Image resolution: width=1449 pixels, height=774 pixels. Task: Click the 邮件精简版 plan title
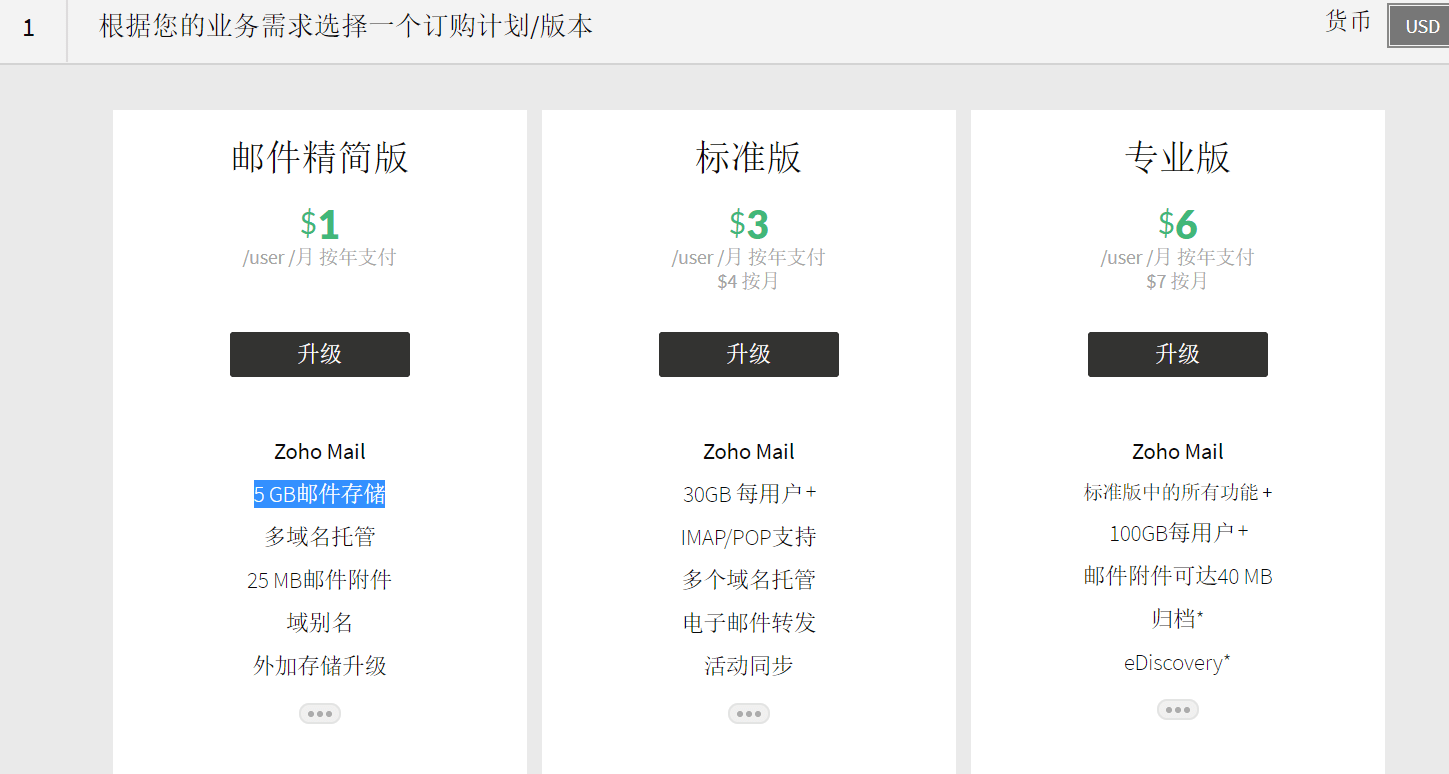click(x=320, y=158)
